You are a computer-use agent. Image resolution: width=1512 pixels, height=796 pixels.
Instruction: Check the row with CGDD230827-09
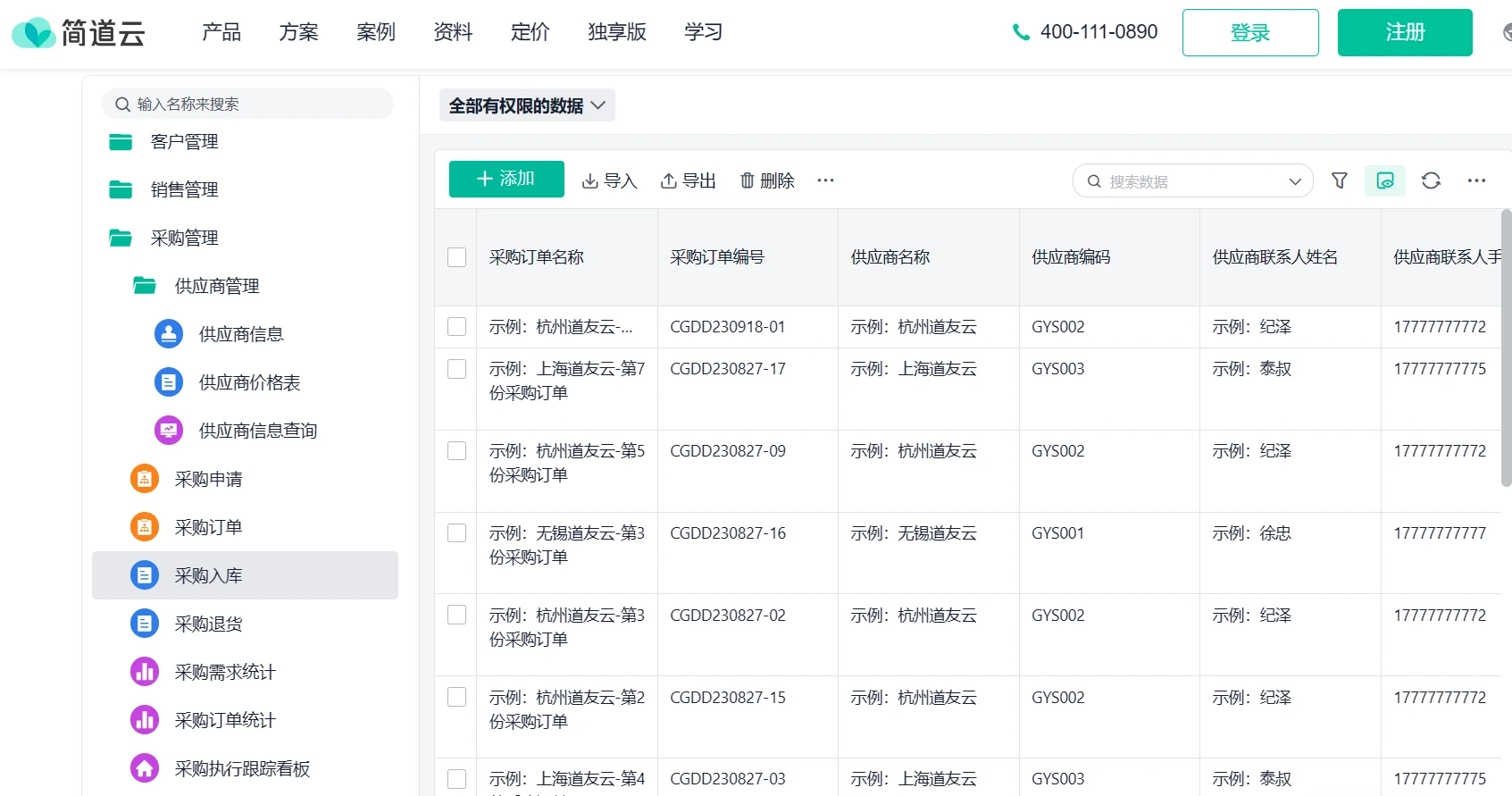(456, 451)
